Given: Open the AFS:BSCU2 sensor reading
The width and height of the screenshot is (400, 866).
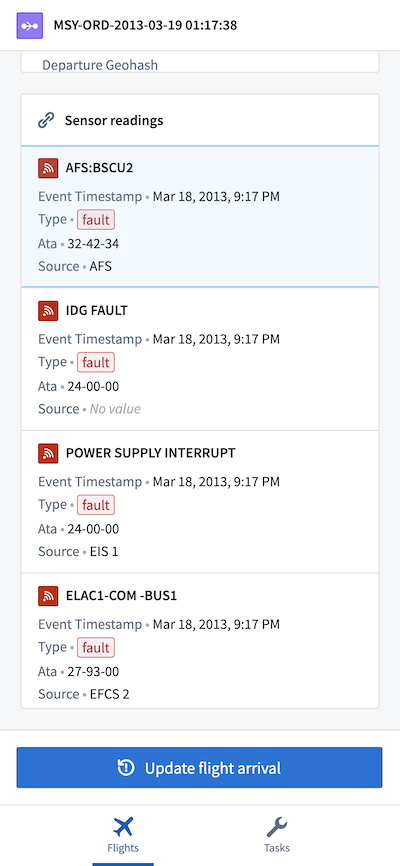Looking at the screenshot, I should pos(200,216).
